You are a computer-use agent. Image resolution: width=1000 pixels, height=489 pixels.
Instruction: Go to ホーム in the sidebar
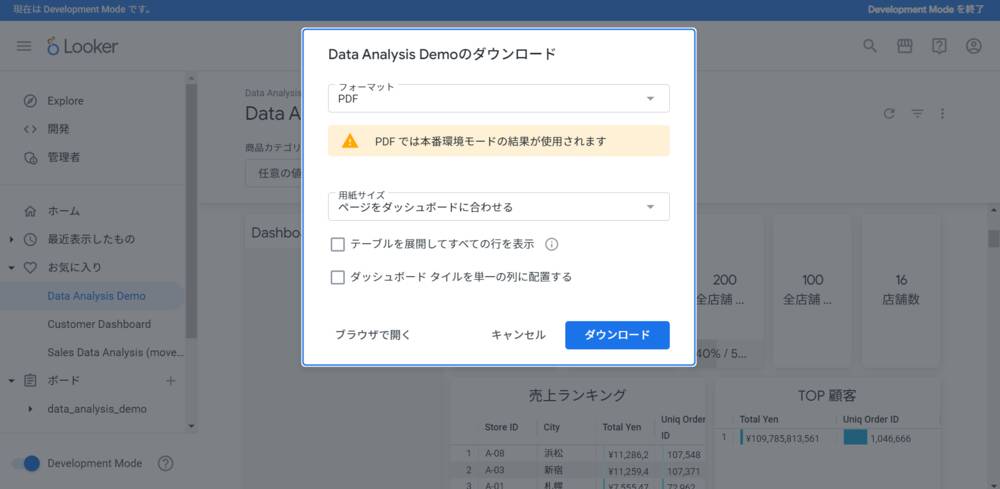click(x=63, y=211)
